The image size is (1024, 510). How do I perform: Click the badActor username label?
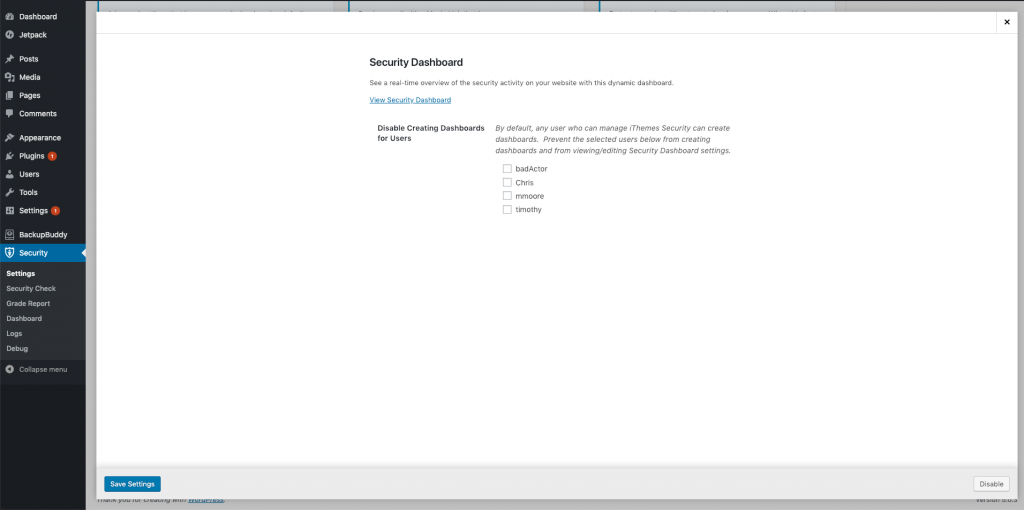531,168
